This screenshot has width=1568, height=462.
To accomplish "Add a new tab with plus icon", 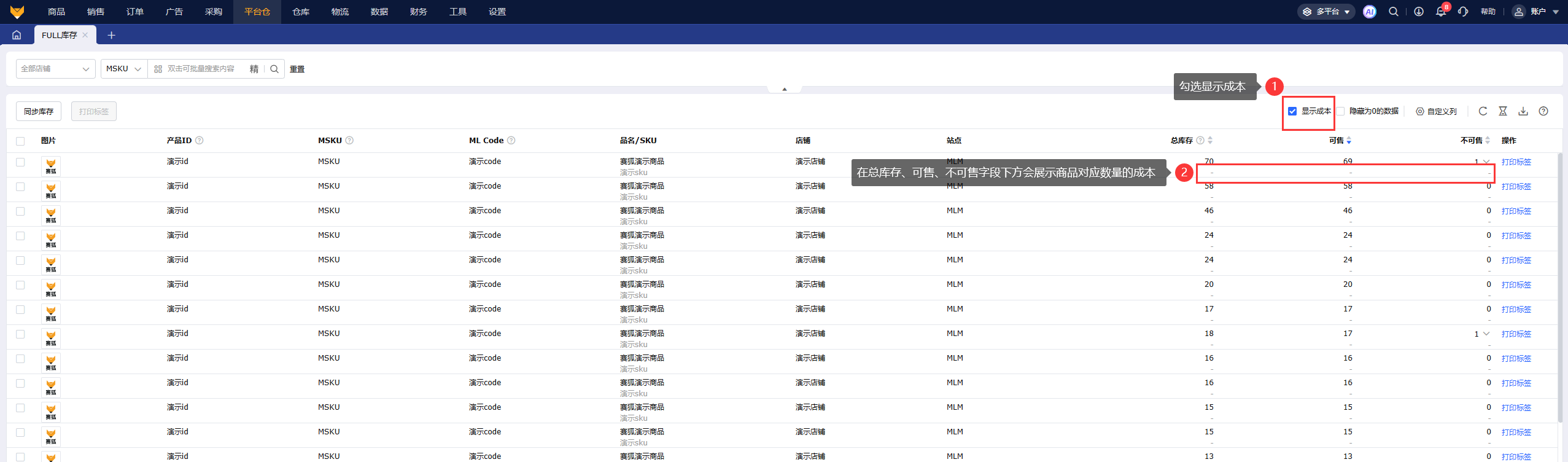I will pos(111,35).
